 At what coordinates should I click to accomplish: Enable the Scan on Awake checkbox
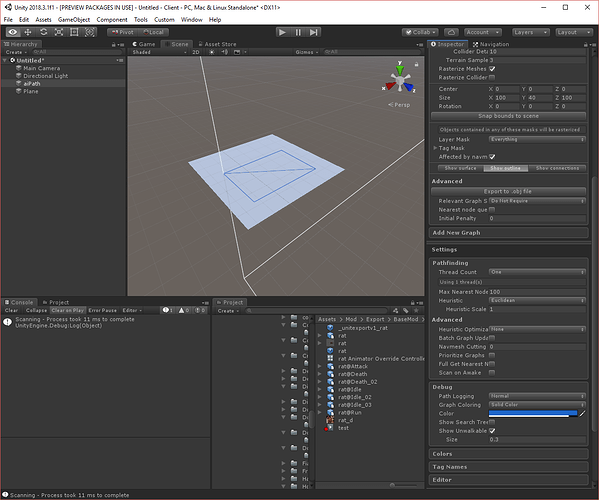pyautogui.click(x=492, y=372)
